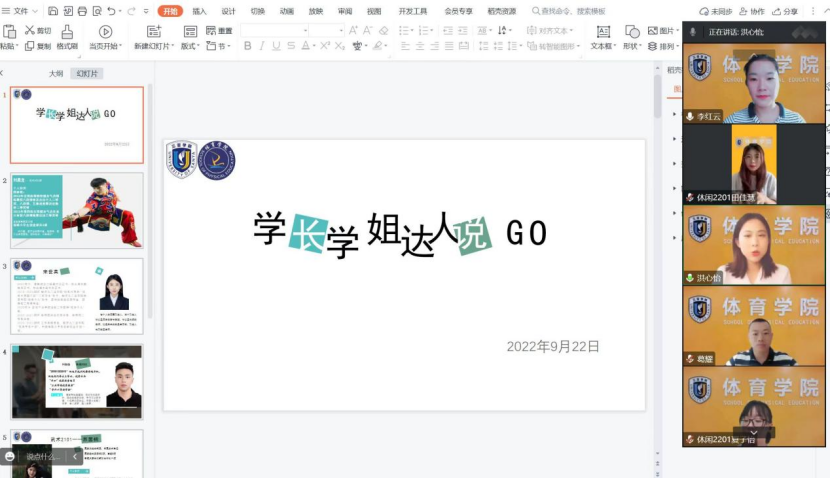Toggle italic text formatting

[262, 46]
